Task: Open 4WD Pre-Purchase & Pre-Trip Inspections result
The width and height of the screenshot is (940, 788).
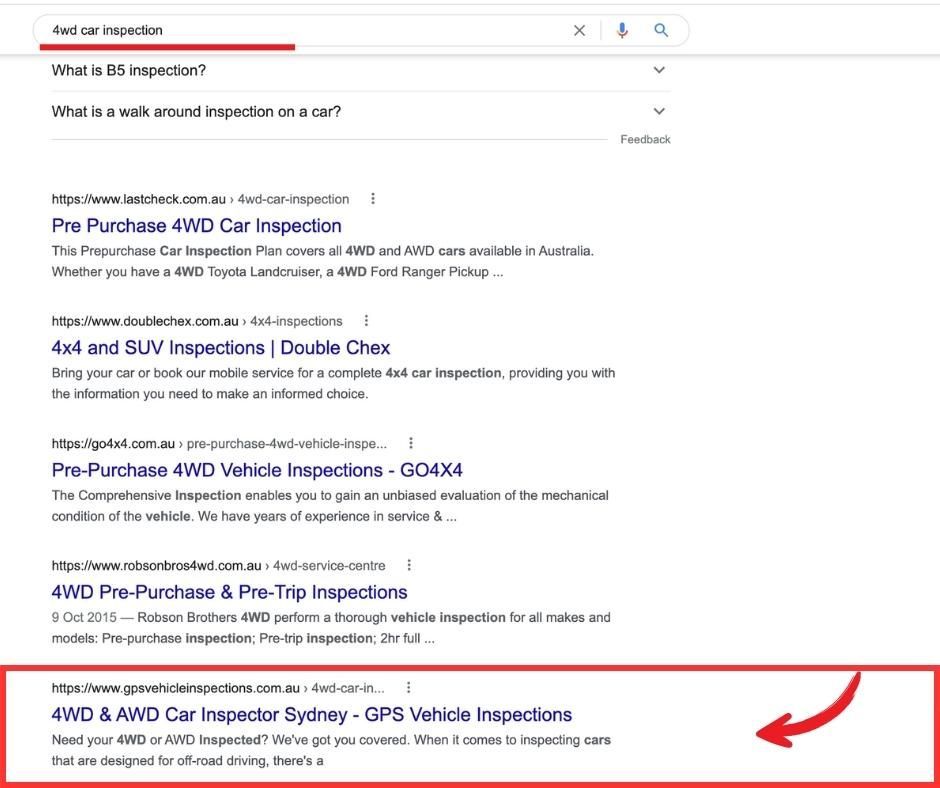Action: click(x=230, y=592)
